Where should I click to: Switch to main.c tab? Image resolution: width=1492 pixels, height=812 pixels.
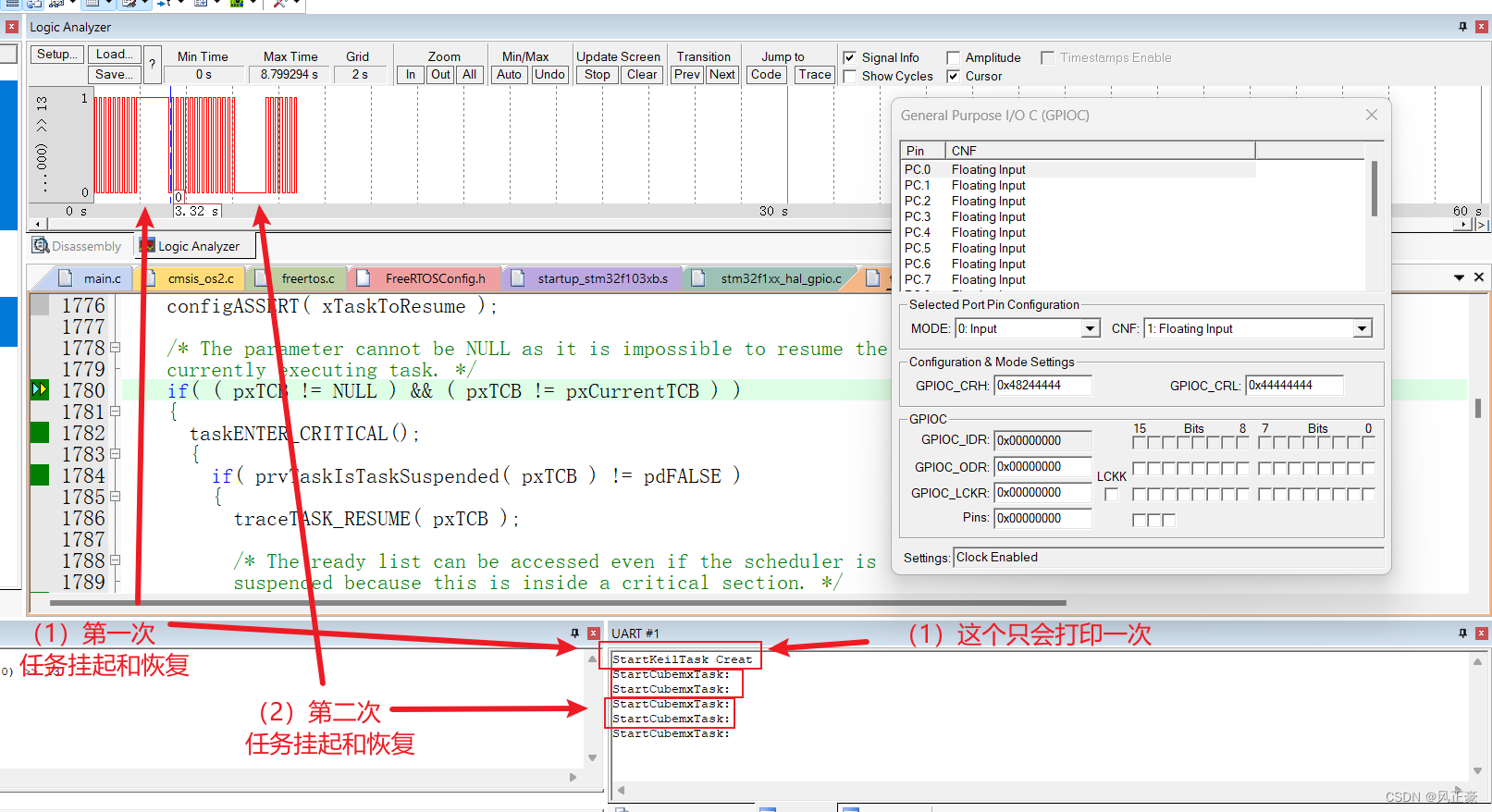click(91, 278)
